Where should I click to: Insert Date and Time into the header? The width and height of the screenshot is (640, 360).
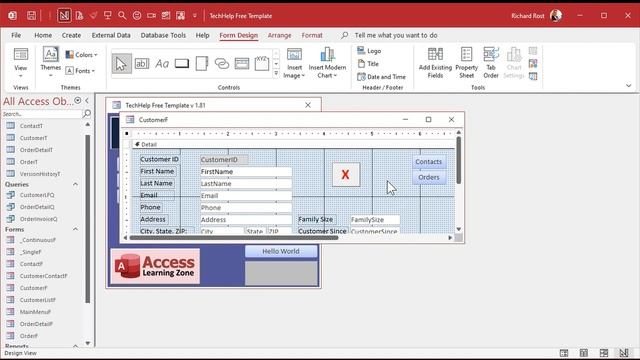(x=381, y=77)
